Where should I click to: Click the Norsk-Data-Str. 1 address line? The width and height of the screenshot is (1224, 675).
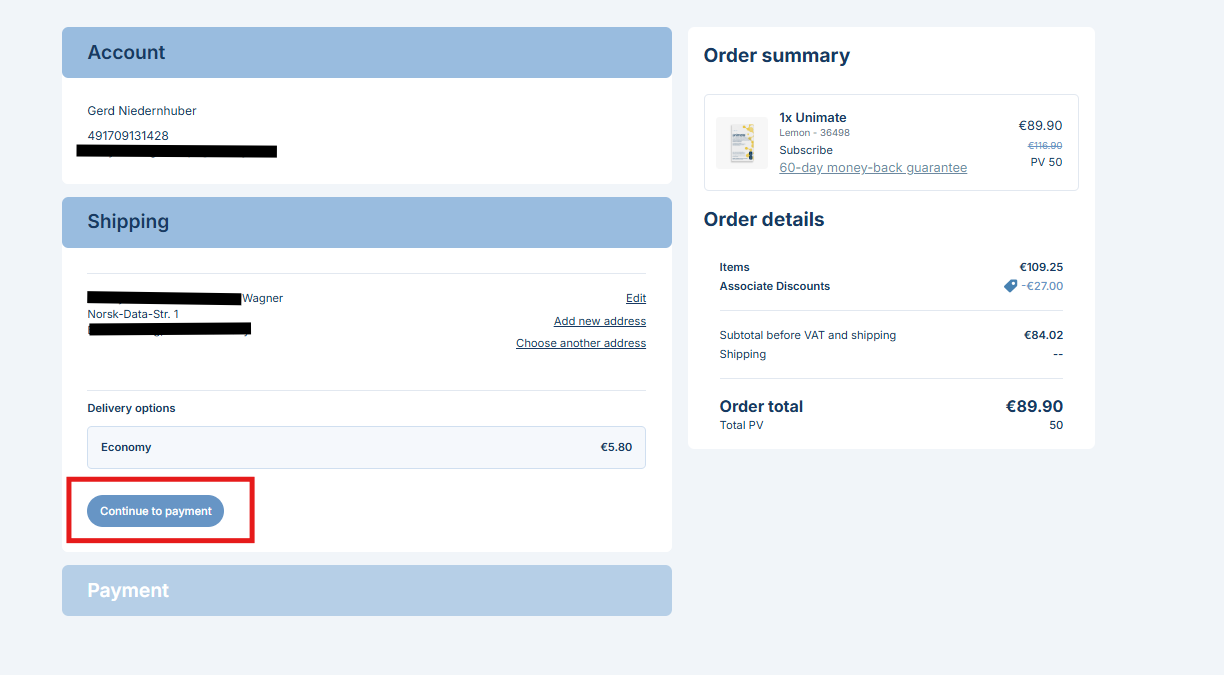(x=133, y=314)
